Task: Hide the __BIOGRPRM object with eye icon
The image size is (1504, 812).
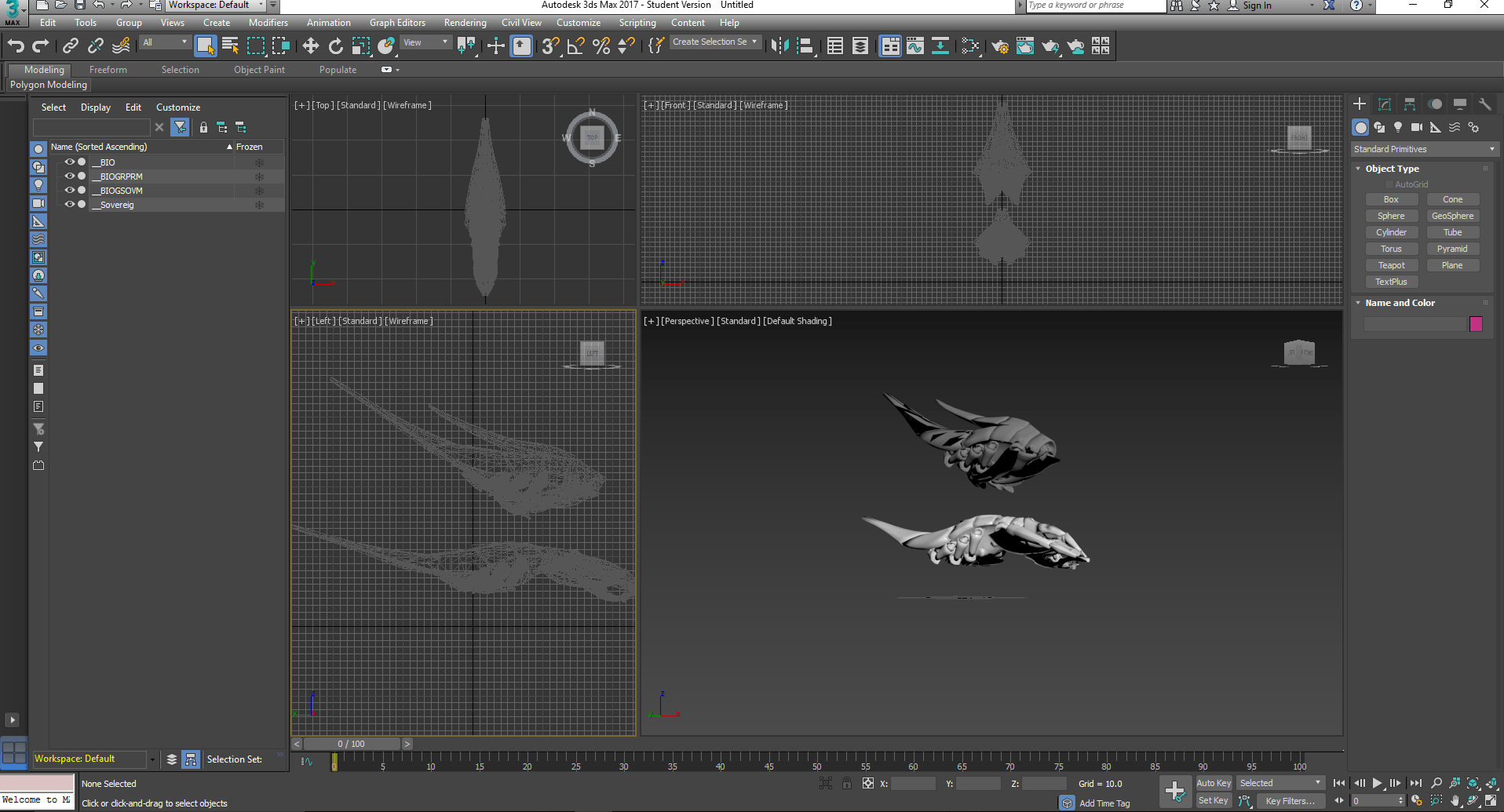Action: (69, 177)
